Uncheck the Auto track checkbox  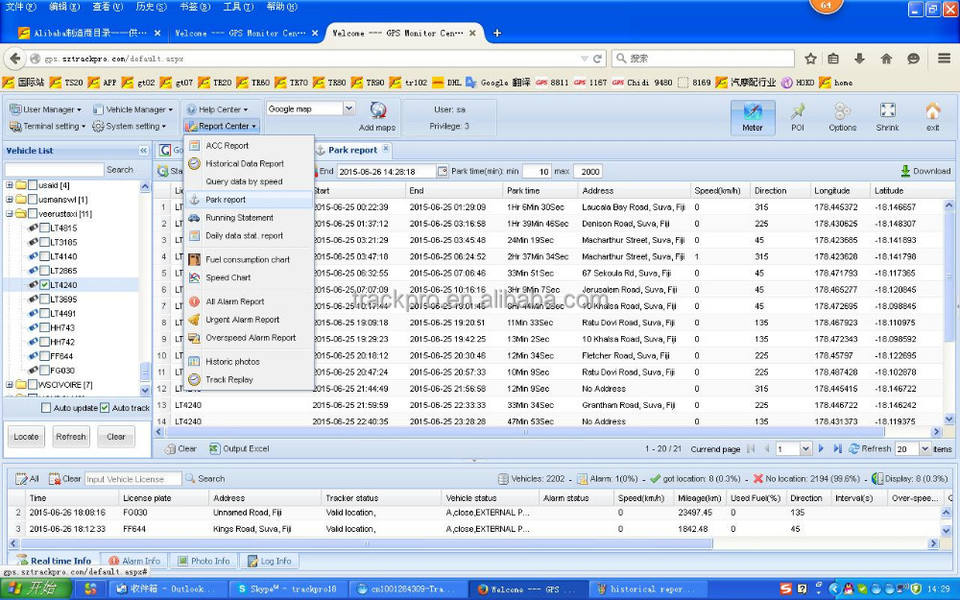pyautogui.click(x=104, y=408)
